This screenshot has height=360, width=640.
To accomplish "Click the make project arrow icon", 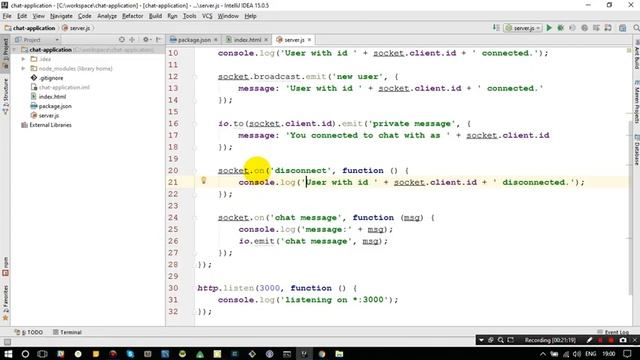I will click(x=496, y=28).
